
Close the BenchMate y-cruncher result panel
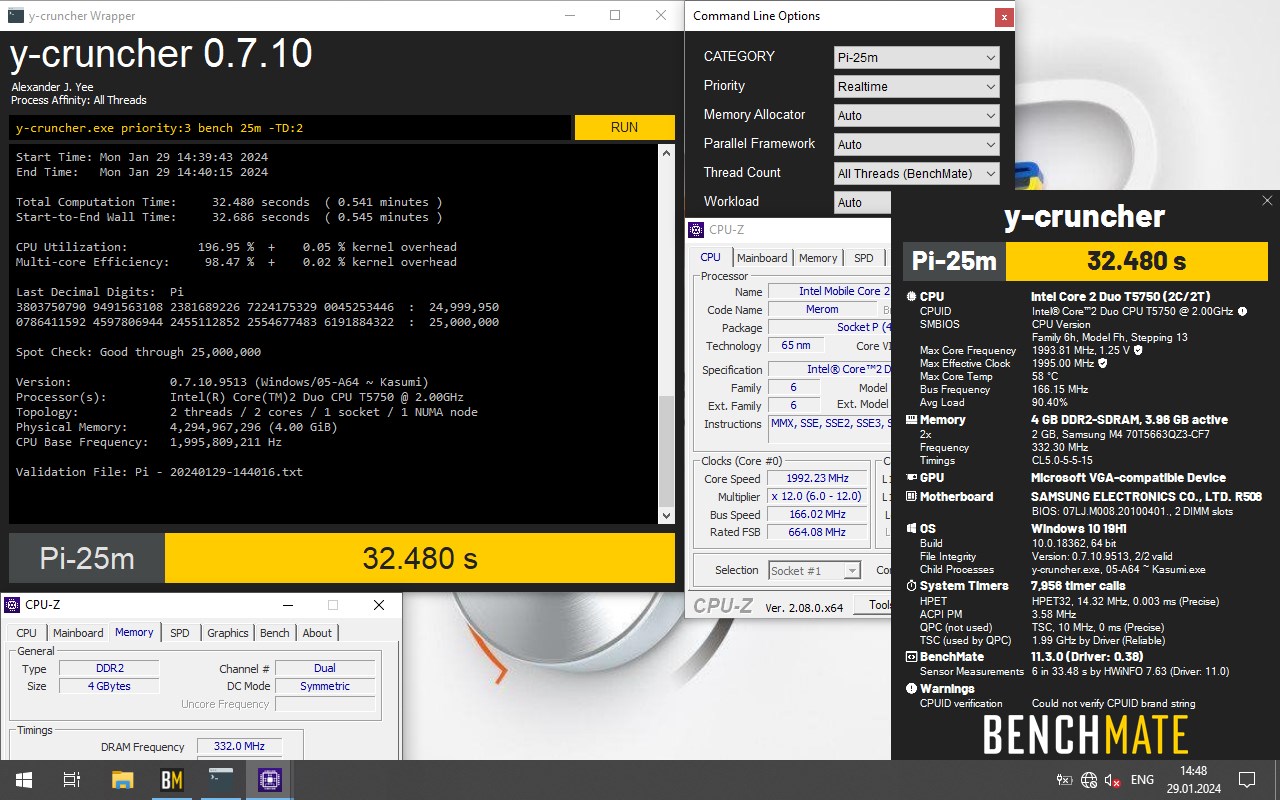[x=1267, y=201]
